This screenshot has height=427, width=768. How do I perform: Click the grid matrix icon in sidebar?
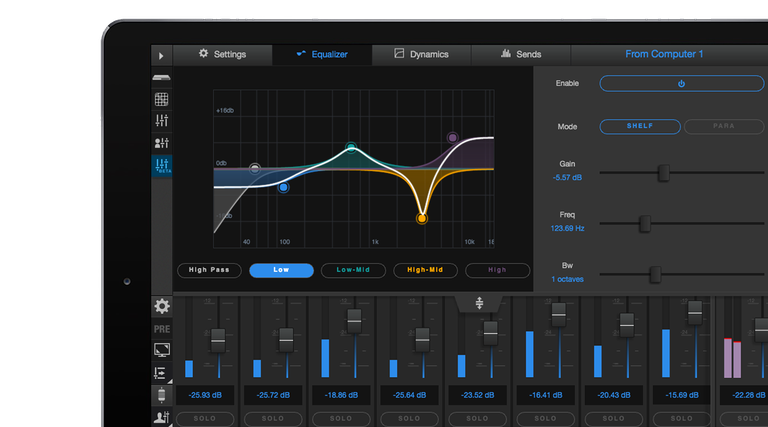point(161,99)
